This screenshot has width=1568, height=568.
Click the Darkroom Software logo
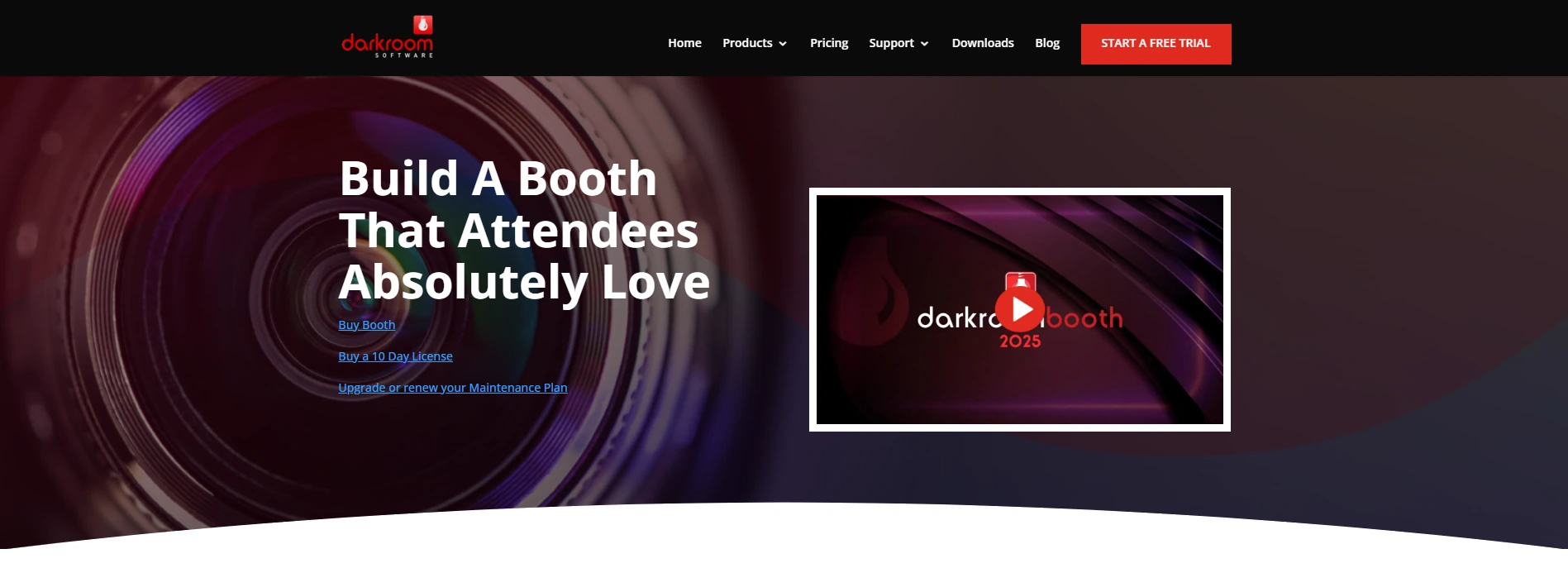tap(388, 37)
